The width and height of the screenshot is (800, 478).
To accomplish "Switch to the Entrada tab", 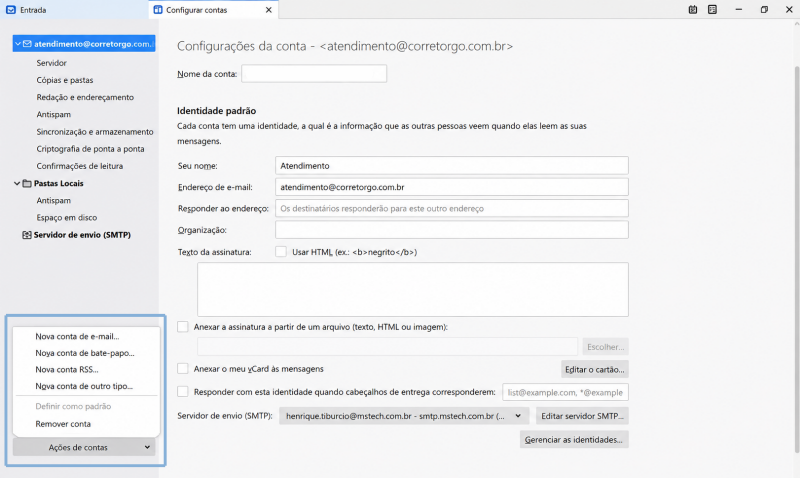I will (74, 10).
